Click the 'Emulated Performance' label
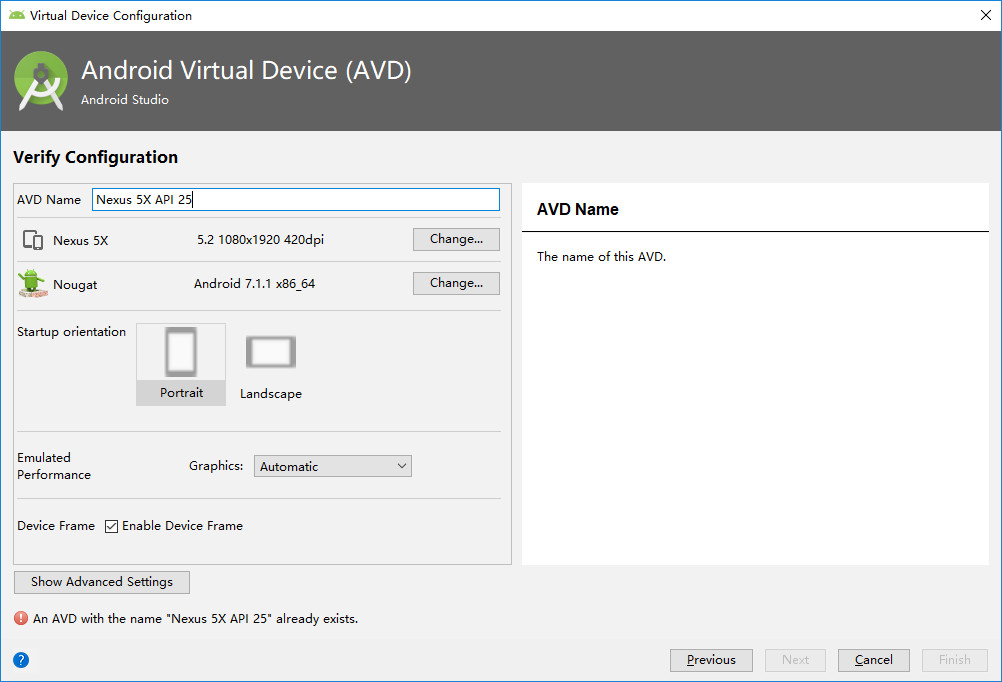Screen dimensions: 1002x682 point(54,466)
